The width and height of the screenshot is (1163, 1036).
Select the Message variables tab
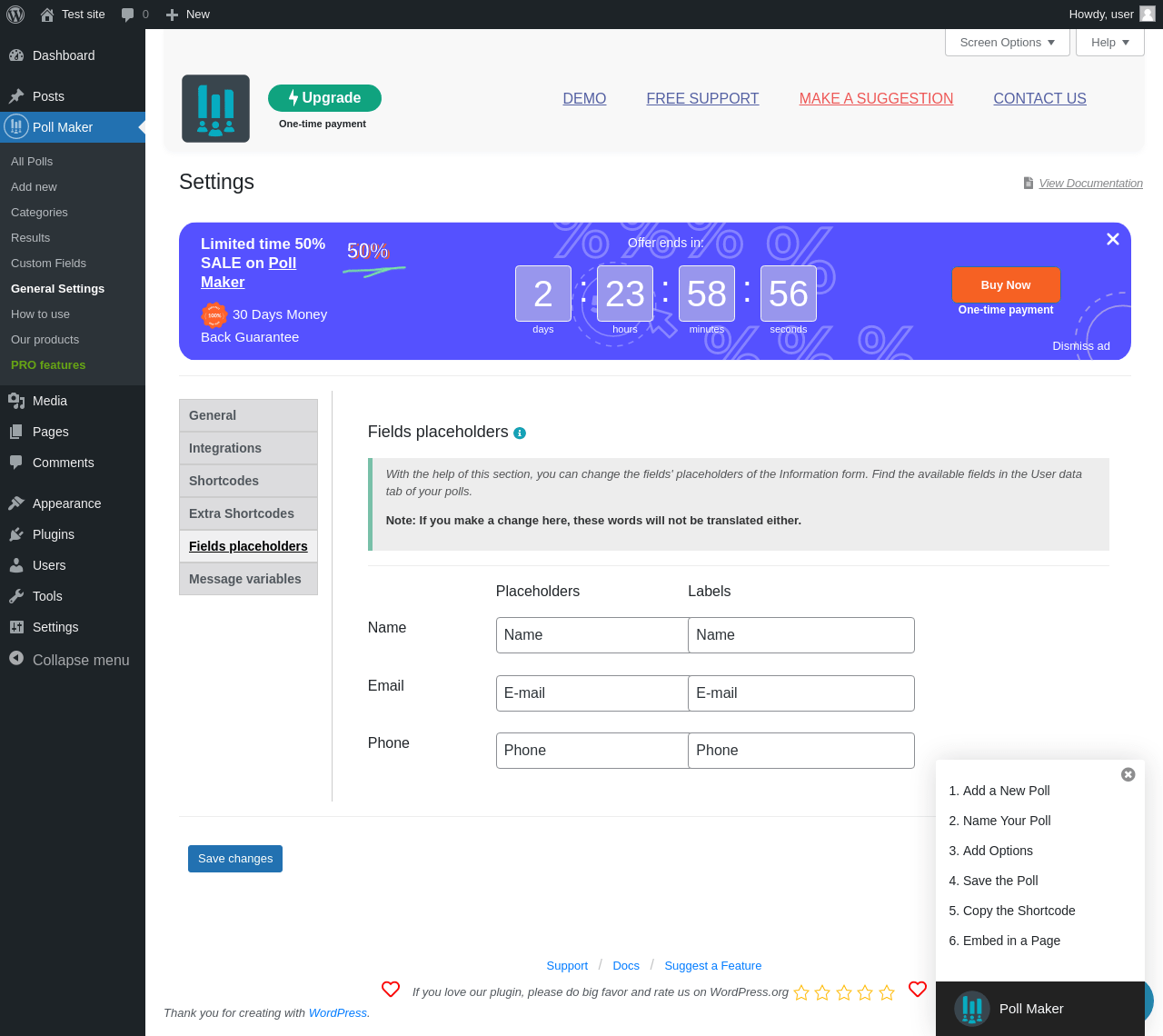(x=248, y=579)
